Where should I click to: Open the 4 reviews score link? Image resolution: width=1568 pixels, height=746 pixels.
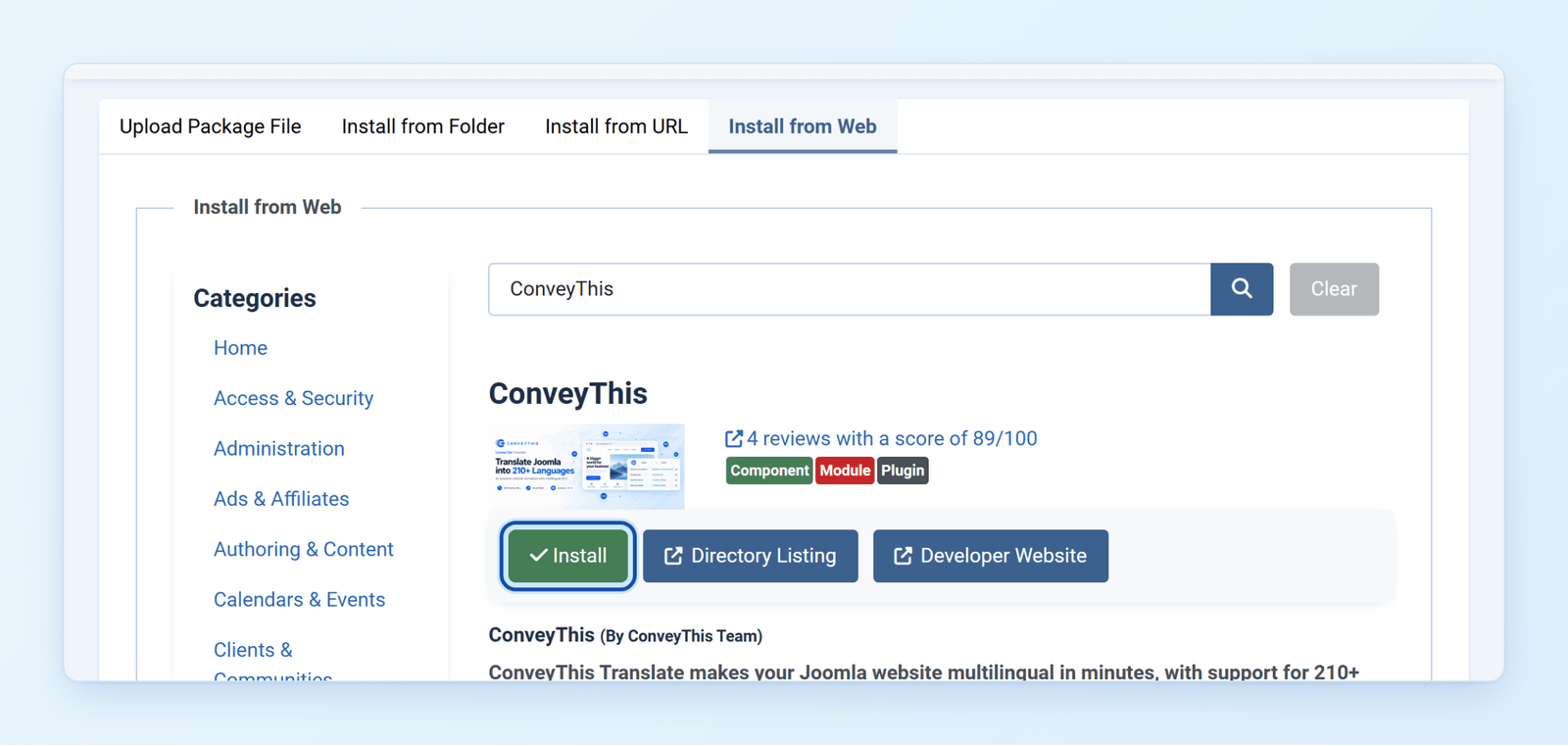pyautogui.click(x=881, y=438)
